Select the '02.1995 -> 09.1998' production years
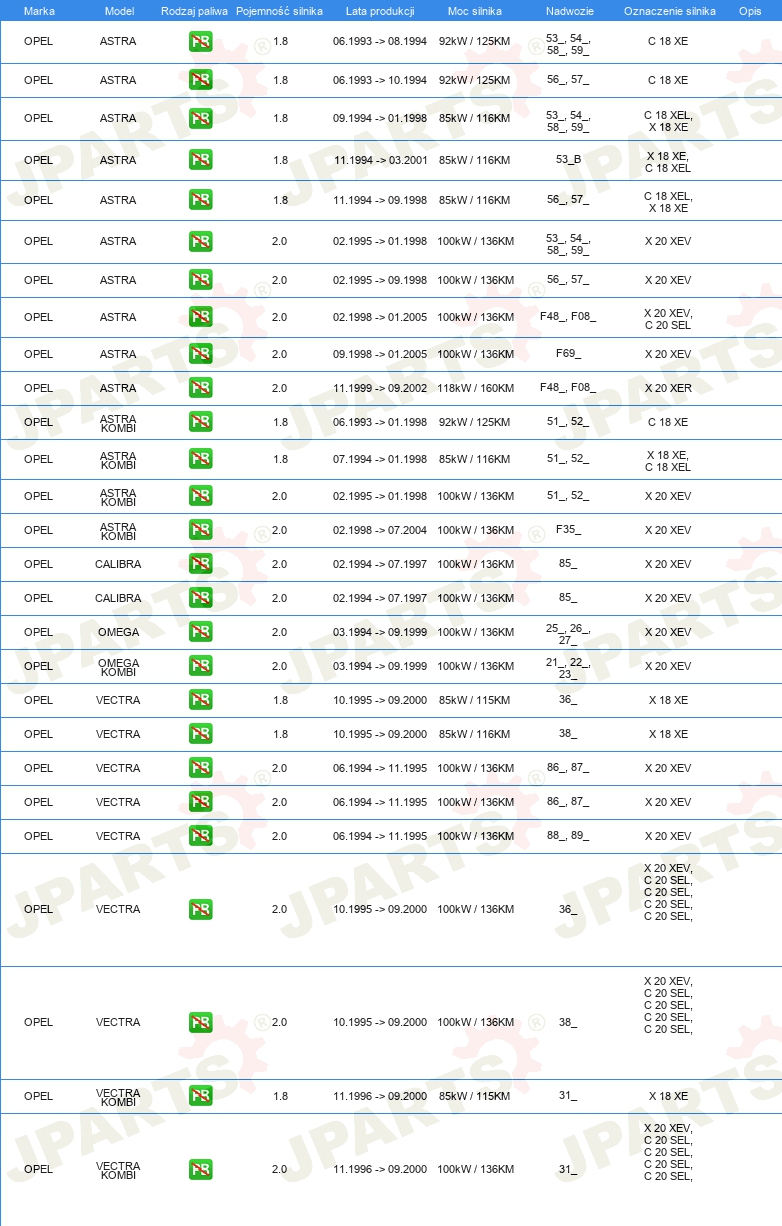Screen dimensions: 782x1226 click(380, 280)
